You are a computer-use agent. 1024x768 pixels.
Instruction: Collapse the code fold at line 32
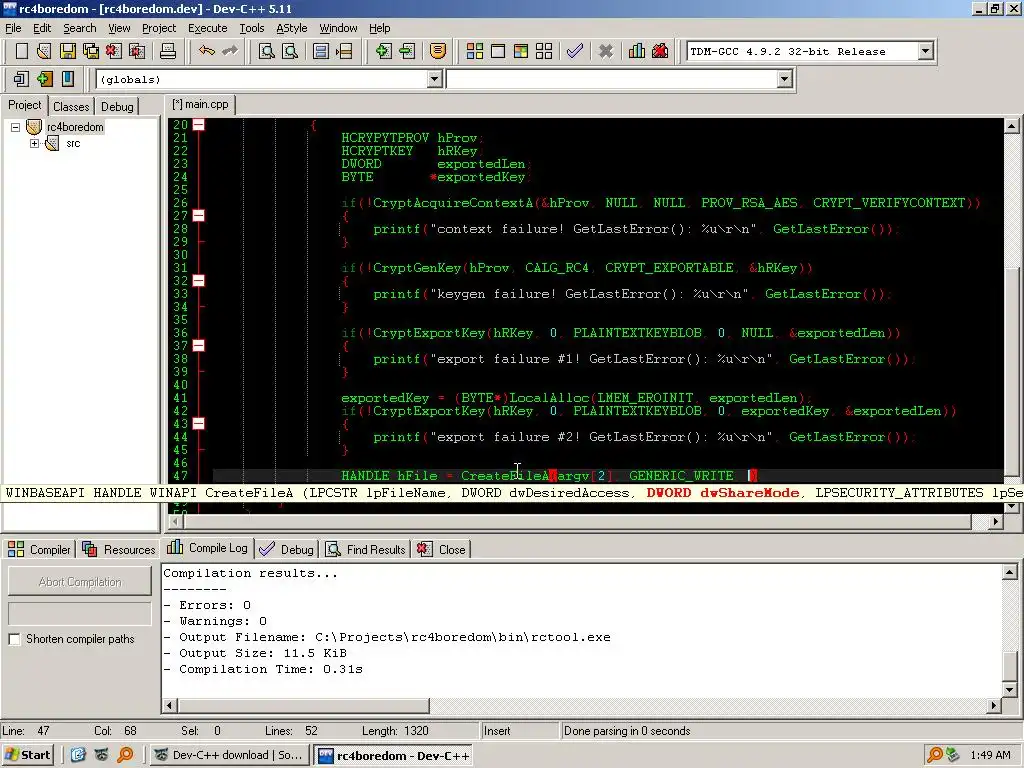click(x=199, y=281)
